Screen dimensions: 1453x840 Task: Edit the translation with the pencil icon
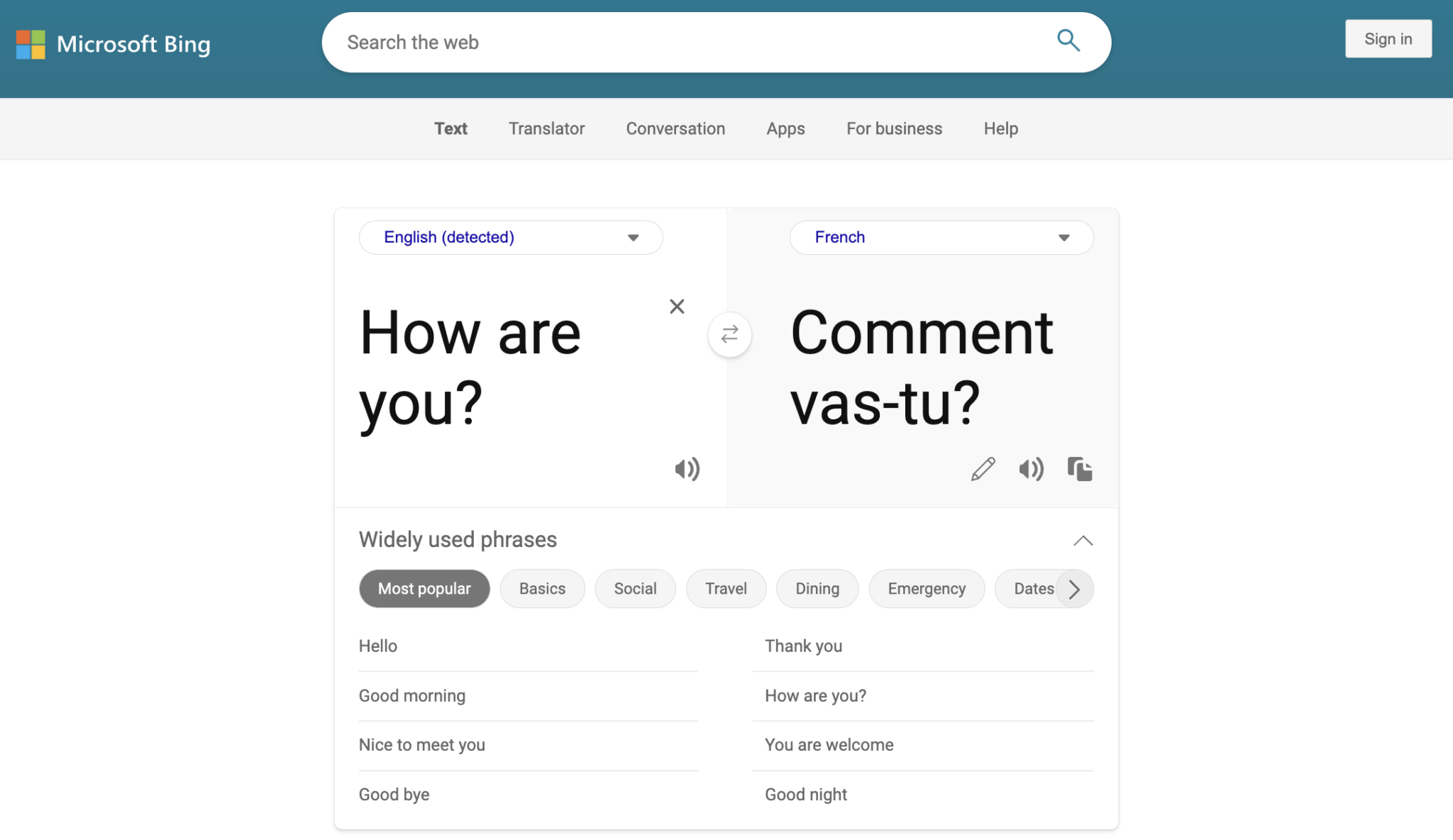[983, 468]
